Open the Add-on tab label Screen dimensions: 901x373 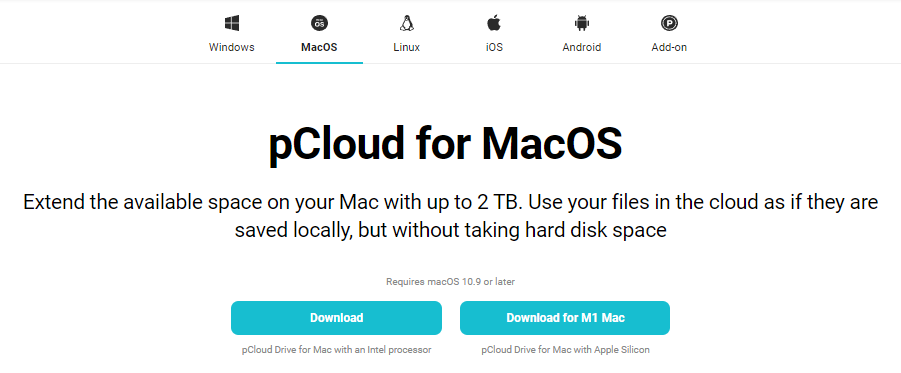(x=669, y=47)
